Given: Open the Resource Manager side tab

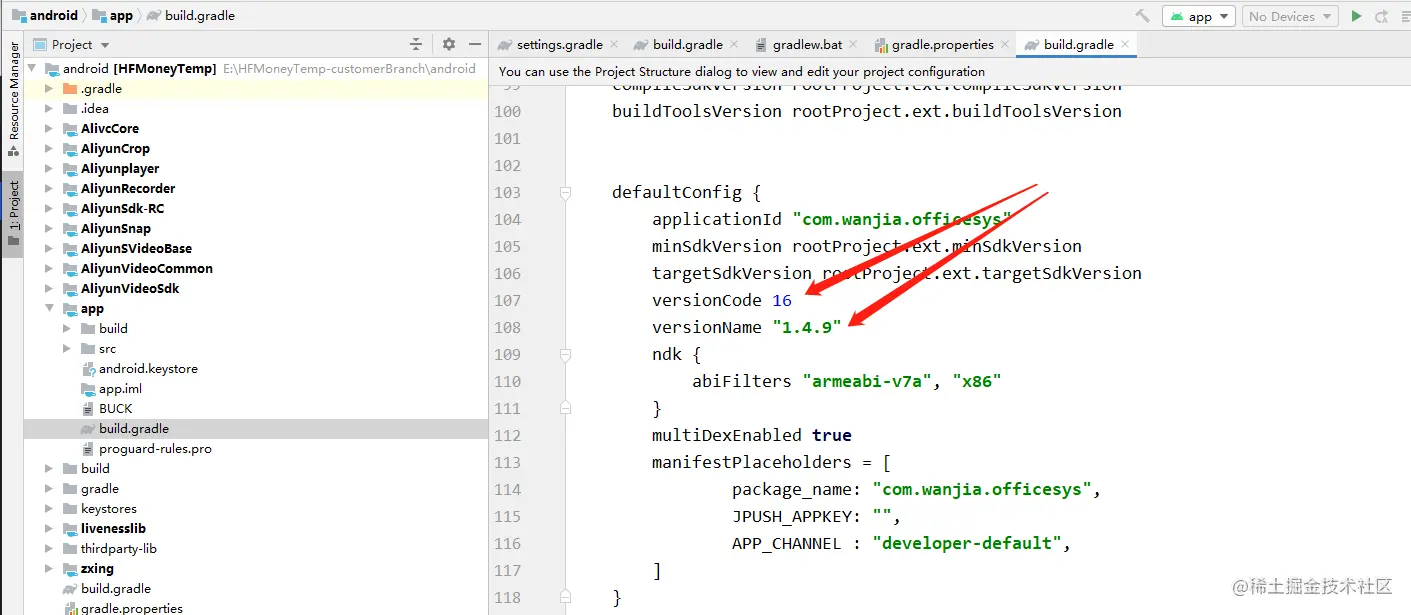Looking at the screenshot, I should (13, 97).
